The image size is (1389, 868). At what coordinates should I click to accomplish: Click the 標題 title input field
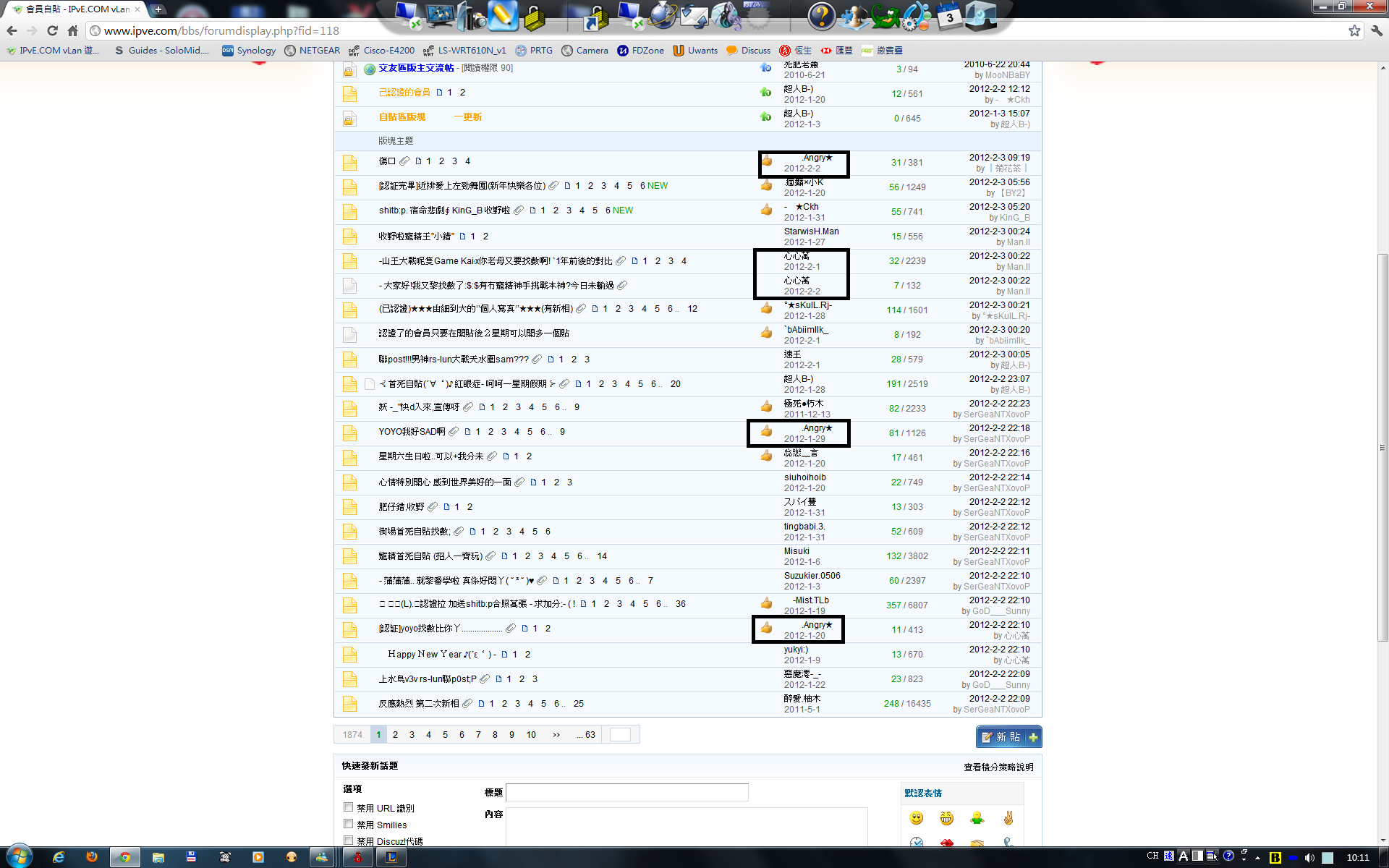pyautogui.click(x=626, y=793)
